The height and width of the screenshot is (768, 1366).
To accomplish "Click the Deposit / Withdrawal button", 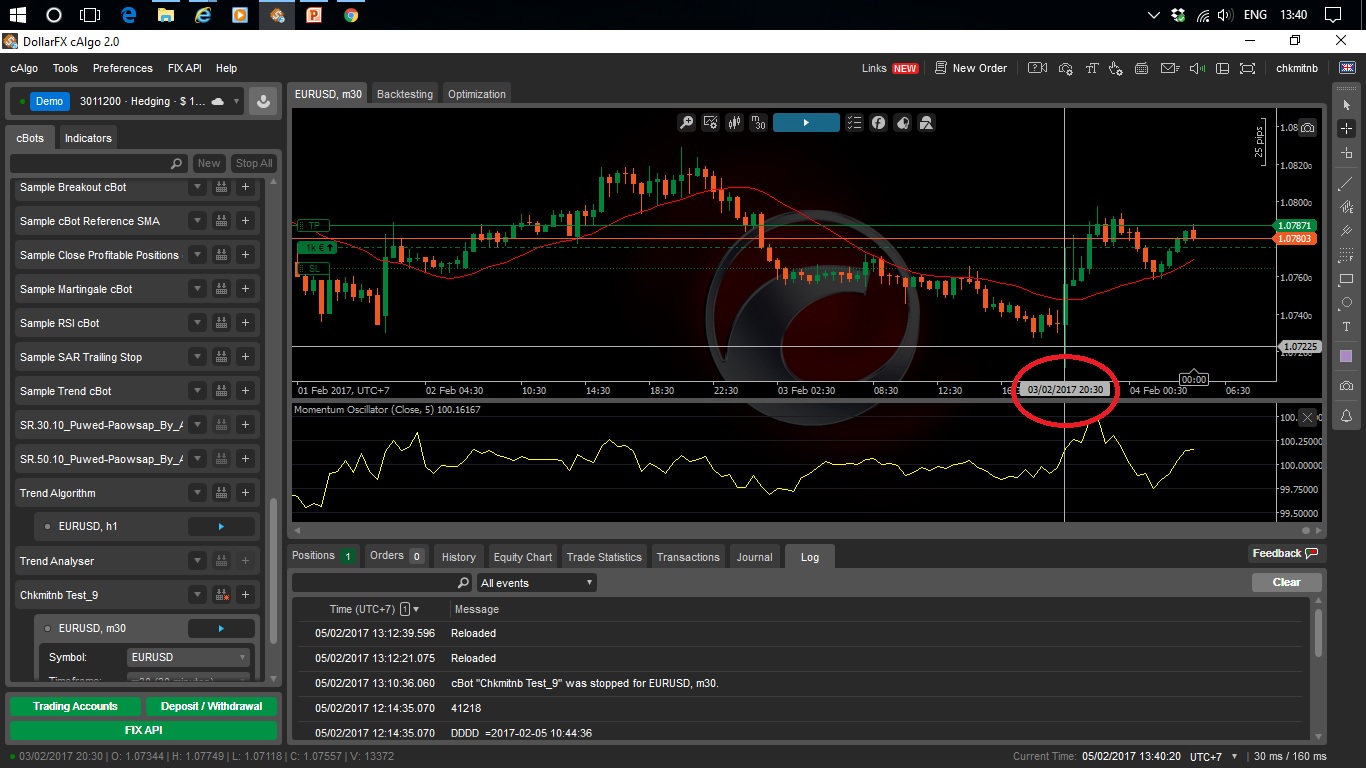I will point(211,706).
